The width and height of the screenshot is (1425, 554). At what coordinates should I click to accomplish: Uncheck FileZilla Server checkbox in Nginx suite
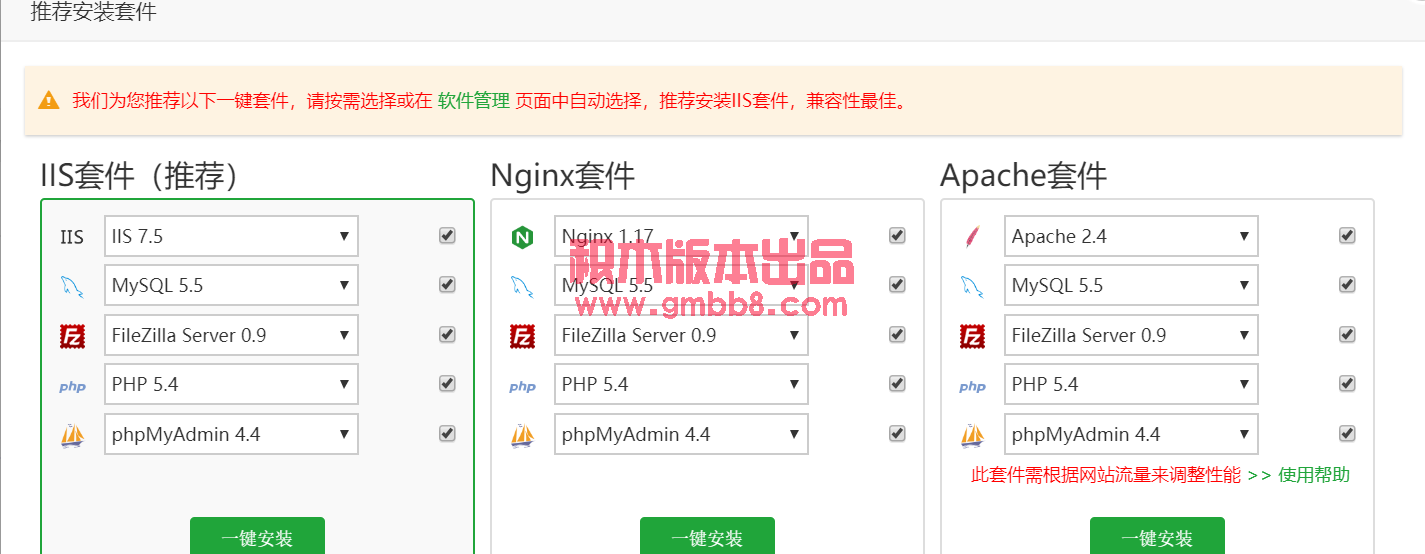[x=897, y=334]
